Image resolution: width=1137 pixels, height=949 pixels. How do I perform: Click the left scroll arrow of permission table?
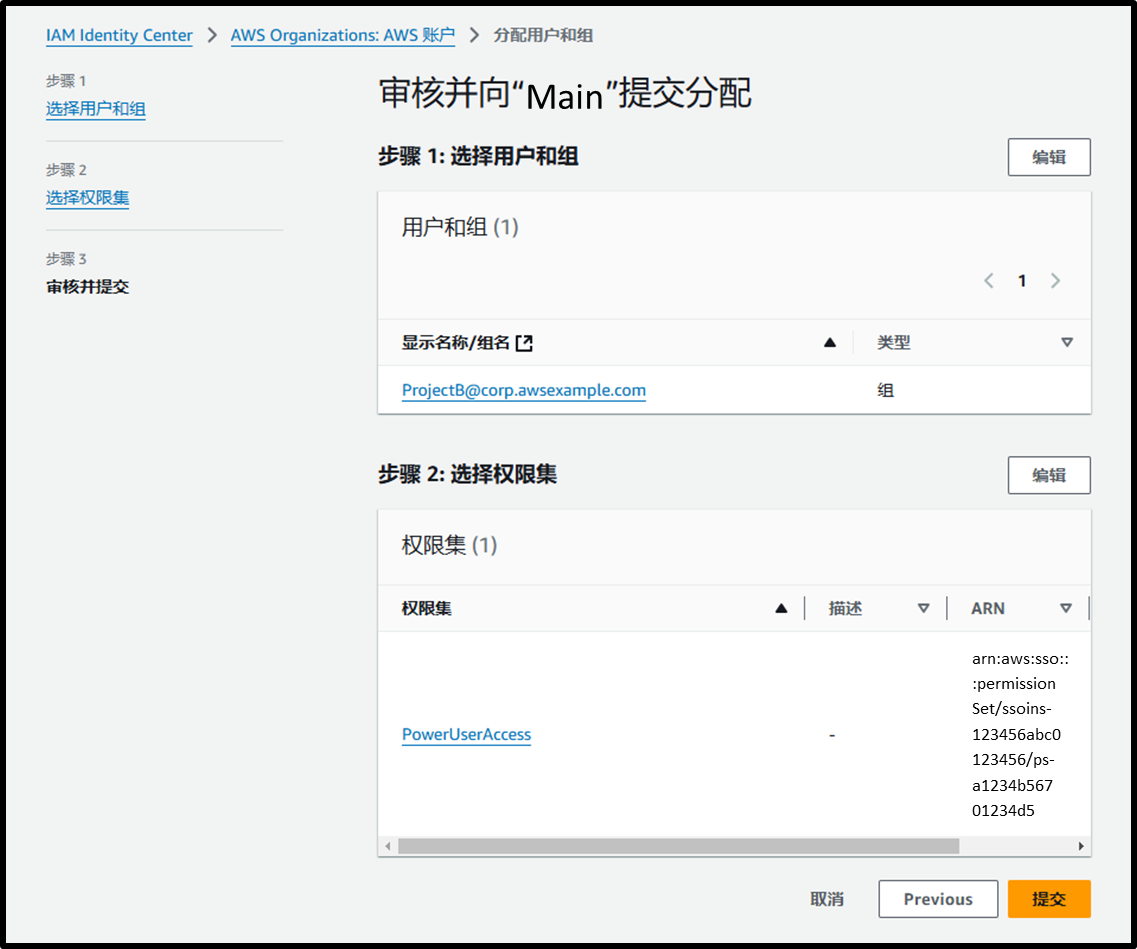point(388,846)
